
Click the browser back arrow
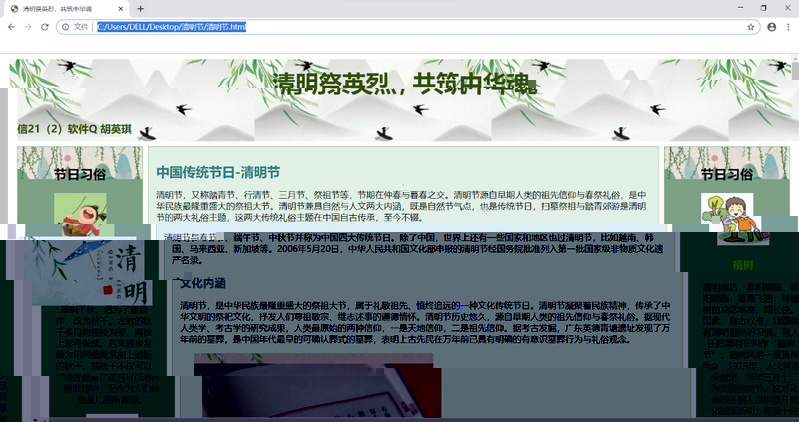[12, 27]
